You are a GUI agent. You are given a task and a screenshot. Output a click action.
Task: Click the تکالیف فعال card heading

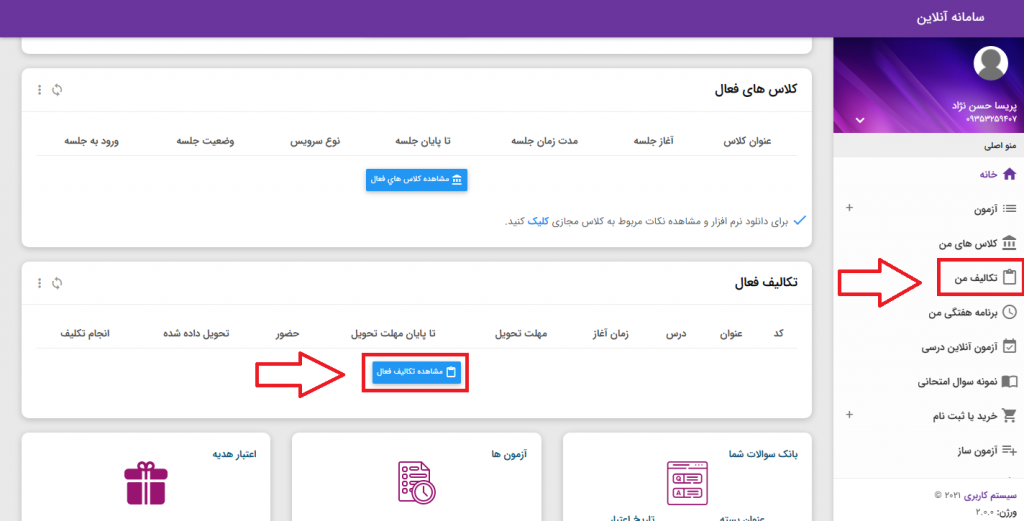tap(766, 283)
